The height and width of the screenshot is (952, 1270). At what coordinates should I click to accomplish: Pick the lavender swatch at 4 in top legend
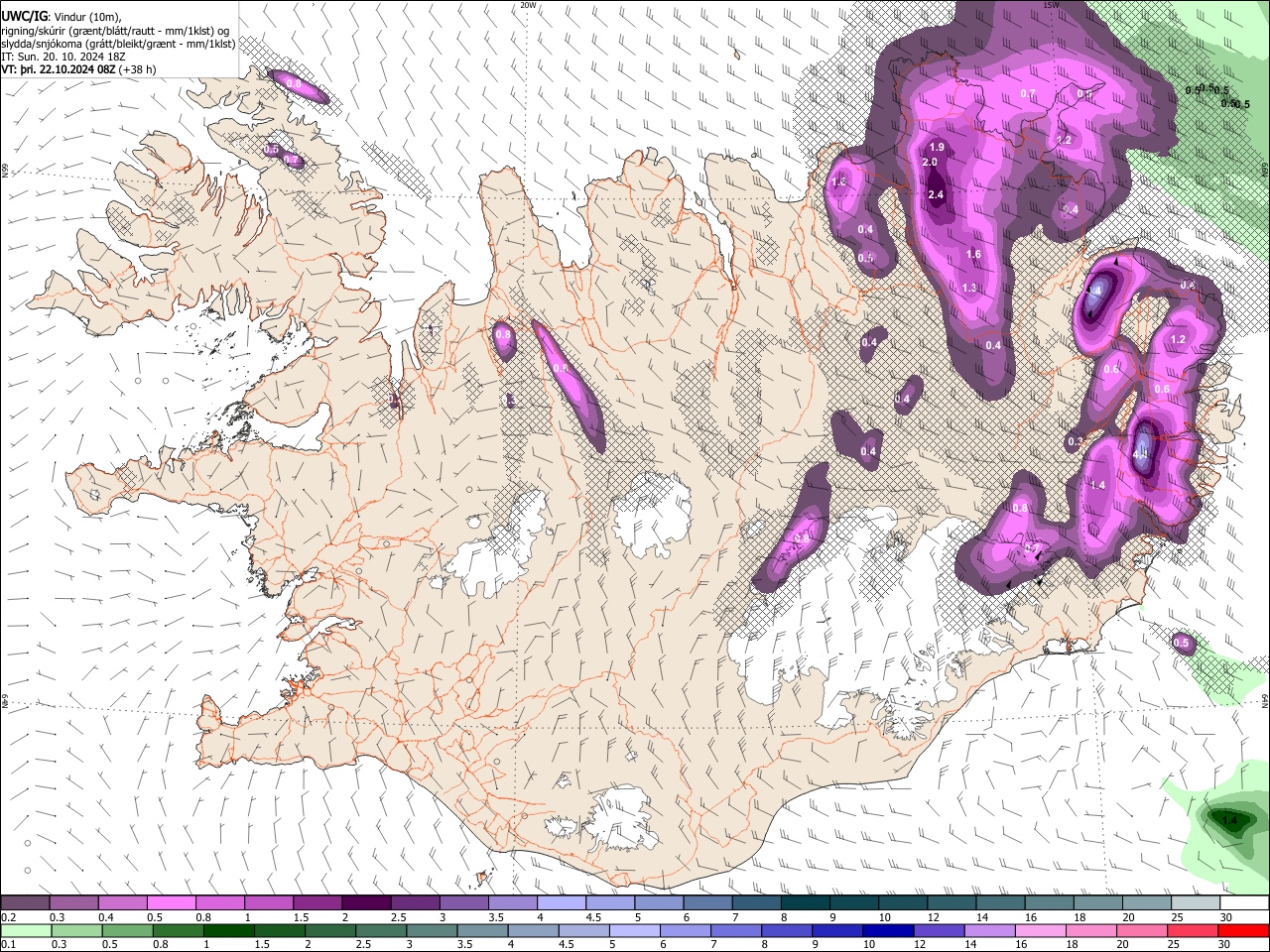562,903
